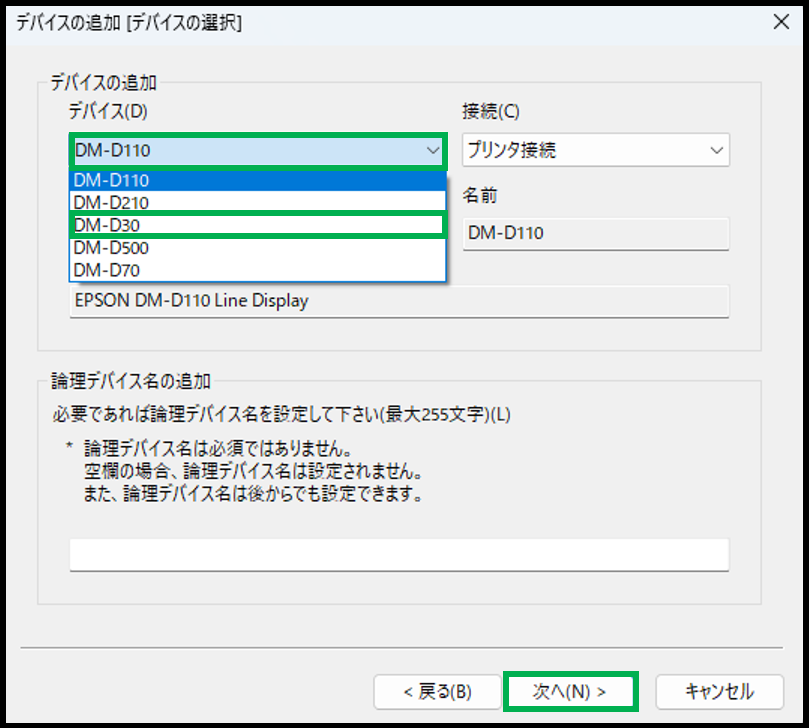
Task: Select DM-D110 in the open device list
Action: coord(257,181)
